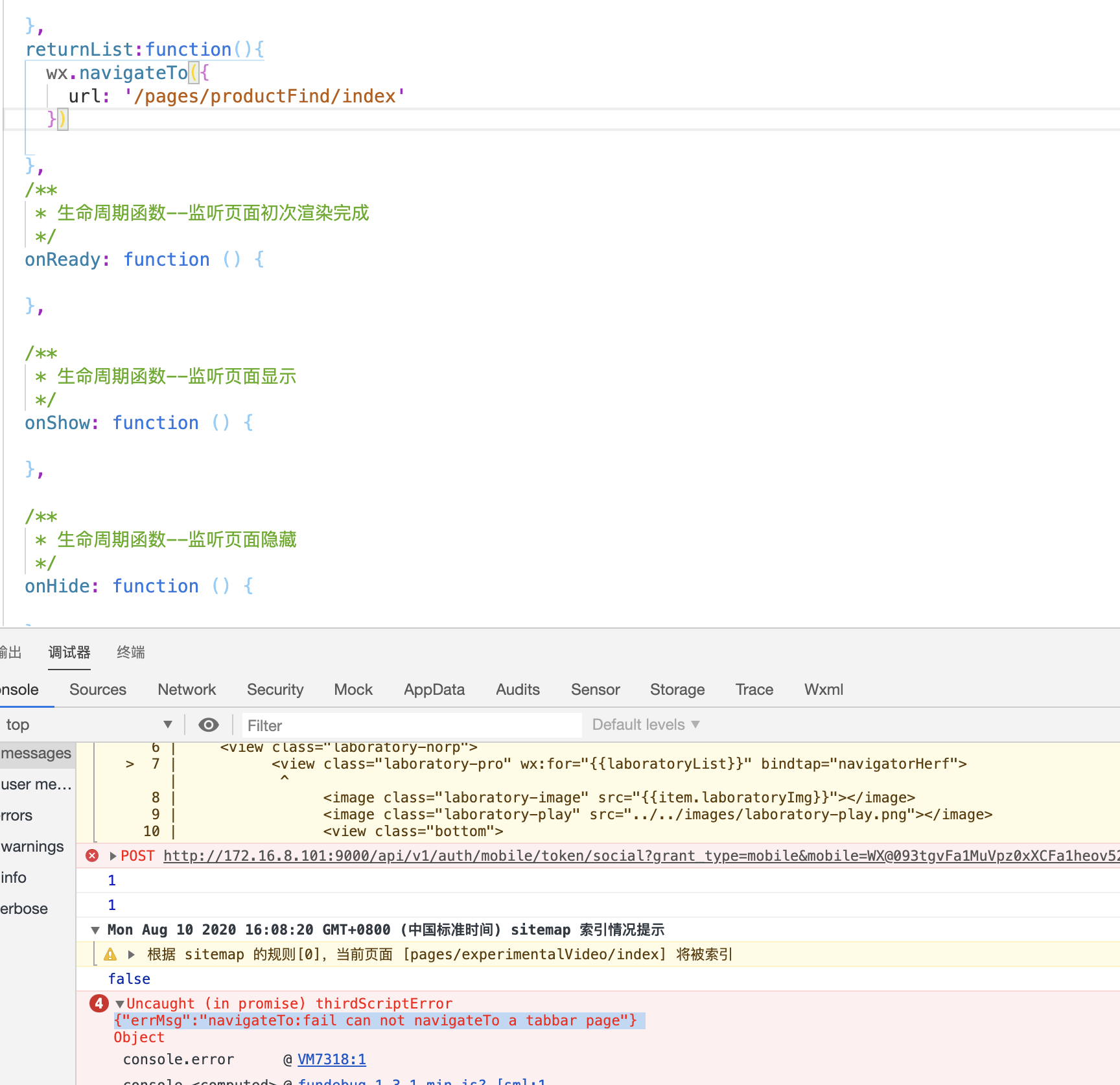This screenshot has width=1120, height=1085.
Task: Toggle the info filter in console sidebar
Action: coord(14,877)
